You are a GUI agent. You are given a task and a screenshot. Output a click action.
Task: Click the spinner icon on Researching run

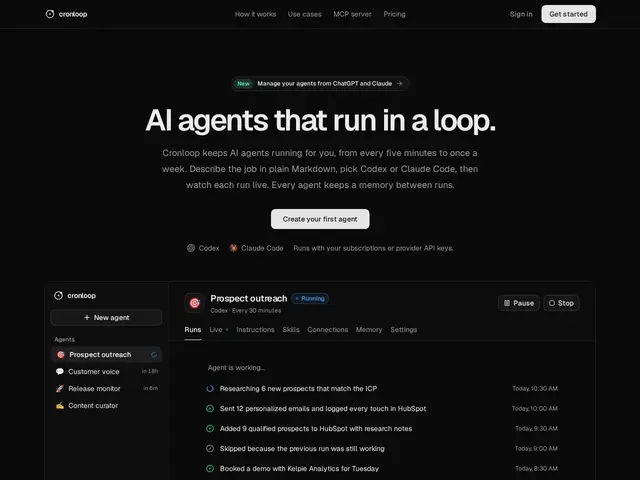click(210, 389)
